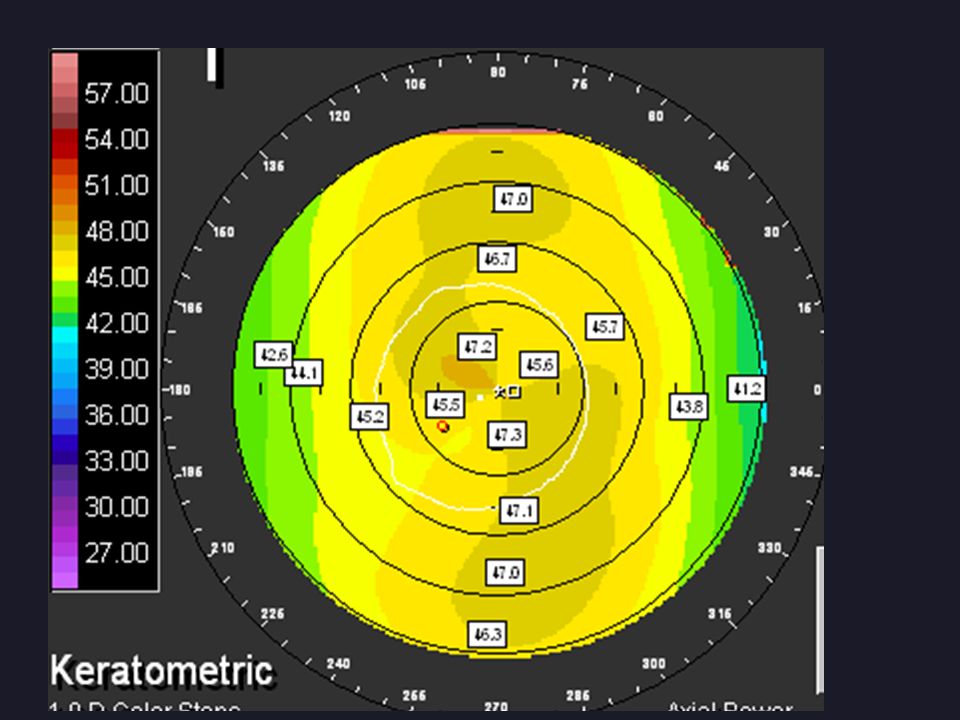Select the 39.00 diopter scale entry
This screenshot has height=720, width=960.
(116, 369)
